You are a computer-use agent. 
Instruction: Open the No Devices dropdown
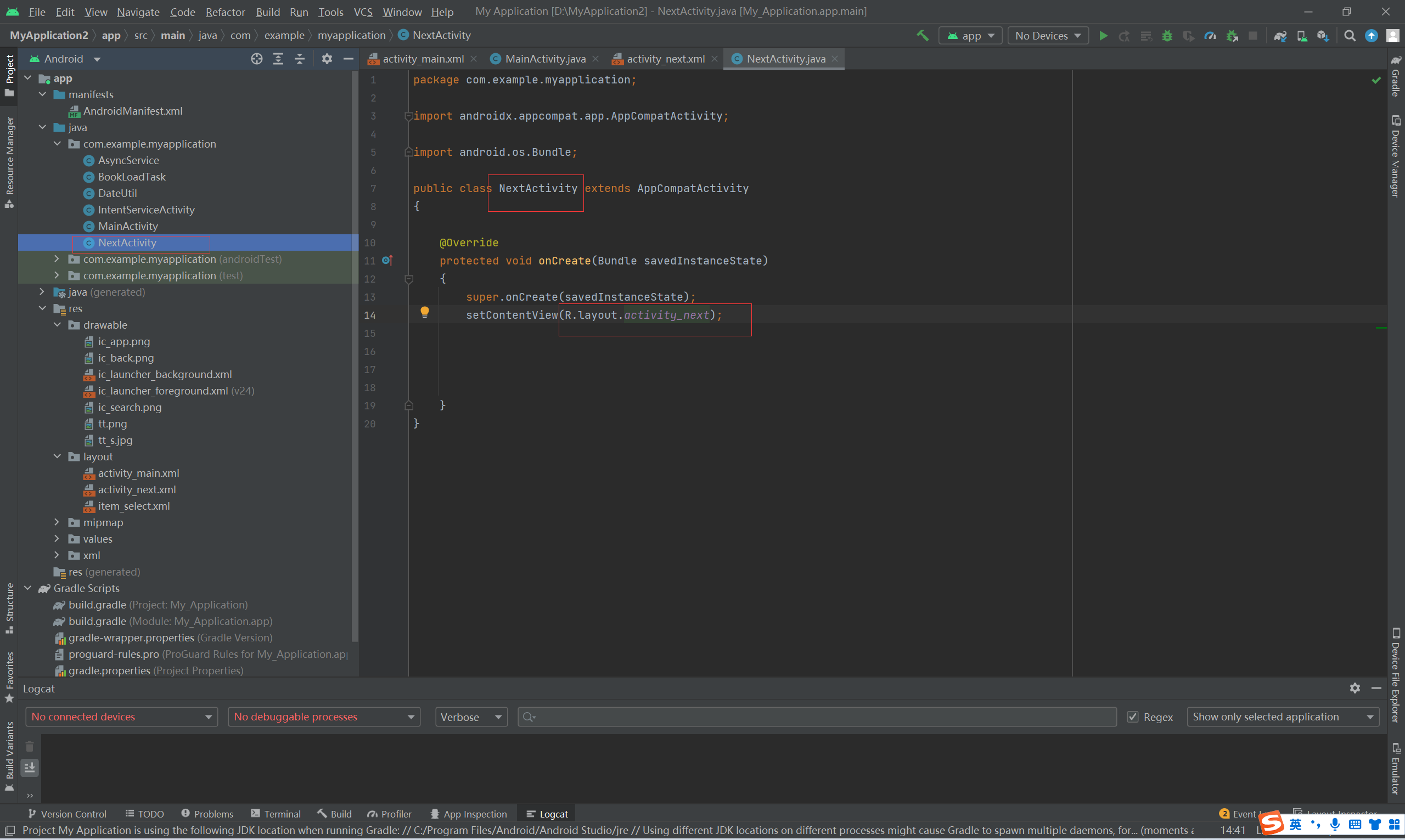1048,36
